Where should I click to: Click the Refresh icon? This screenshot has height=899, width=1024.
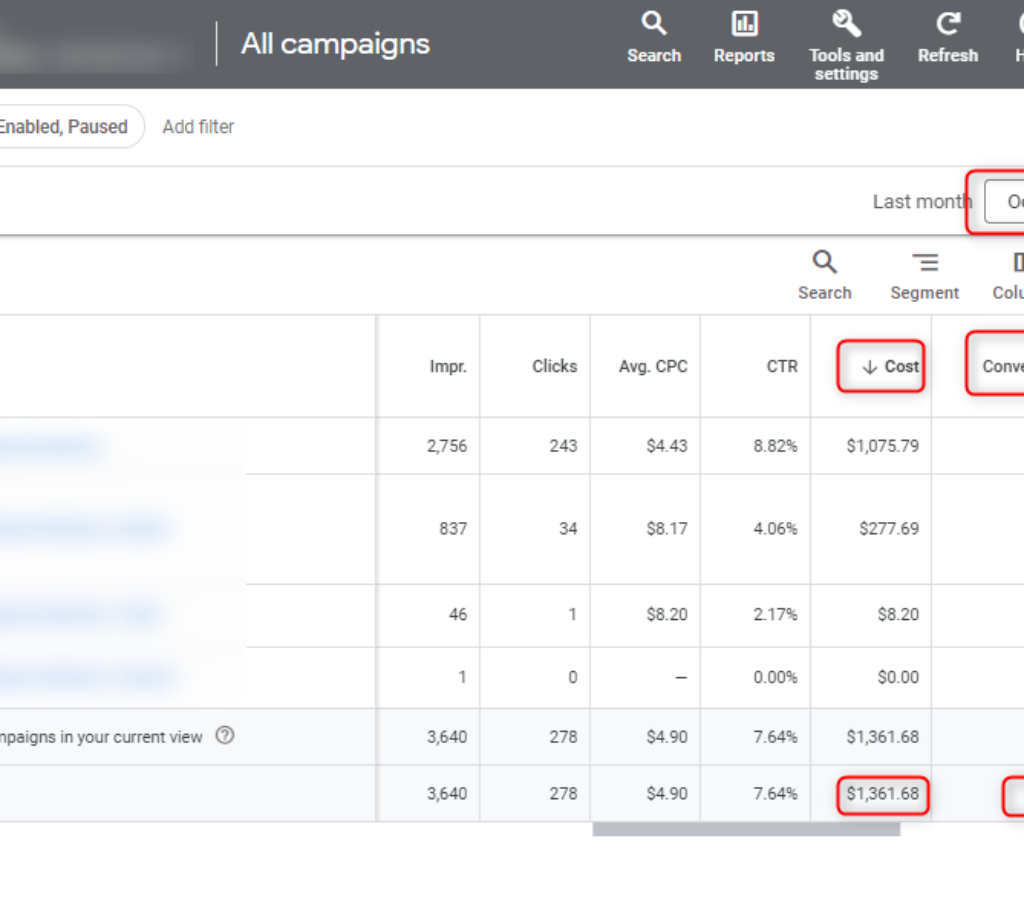pos(947,24)
